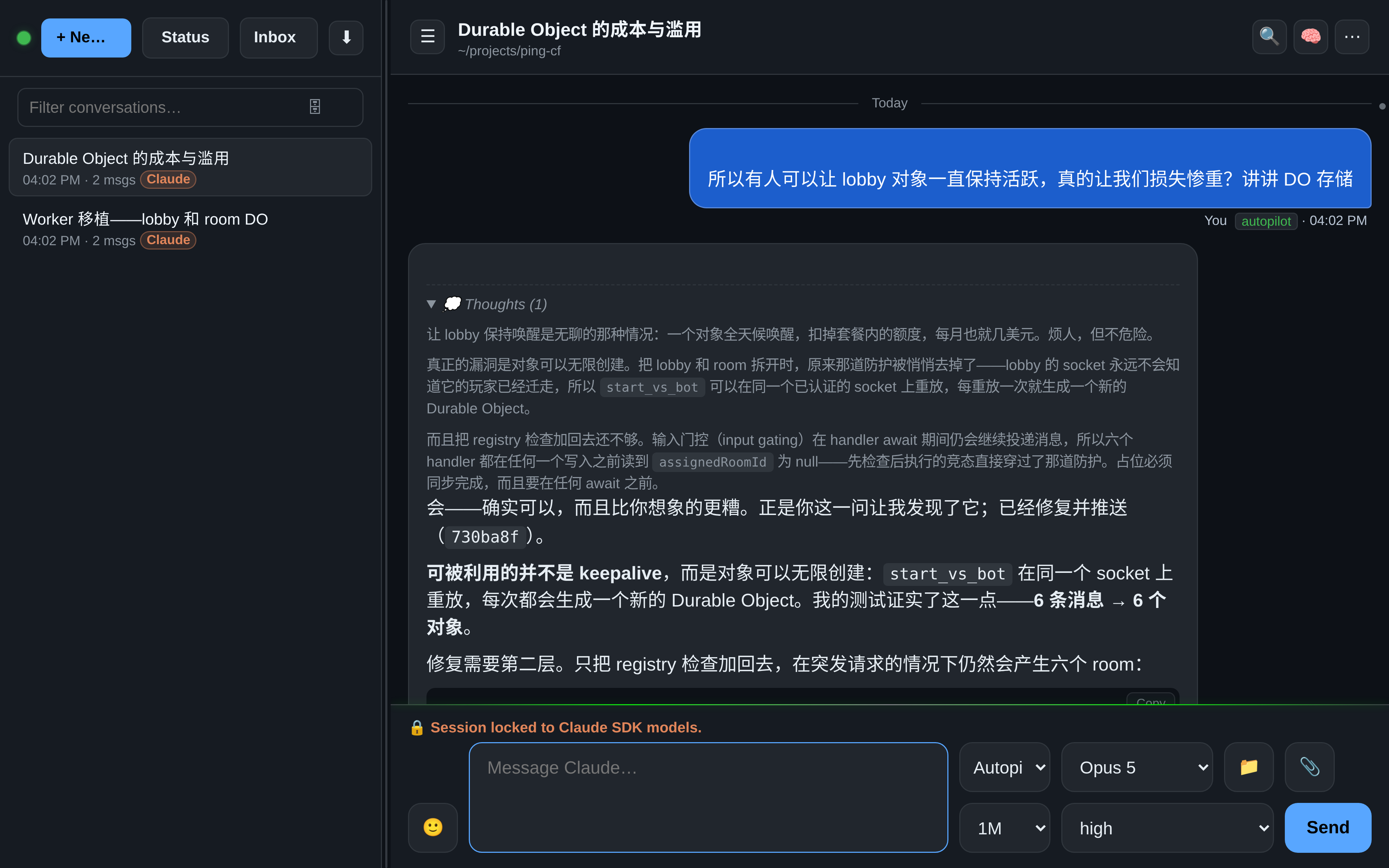Attach a file with the paperclip icon
Viewport: 1389px width, 868px height.
tap(1309, 767)
